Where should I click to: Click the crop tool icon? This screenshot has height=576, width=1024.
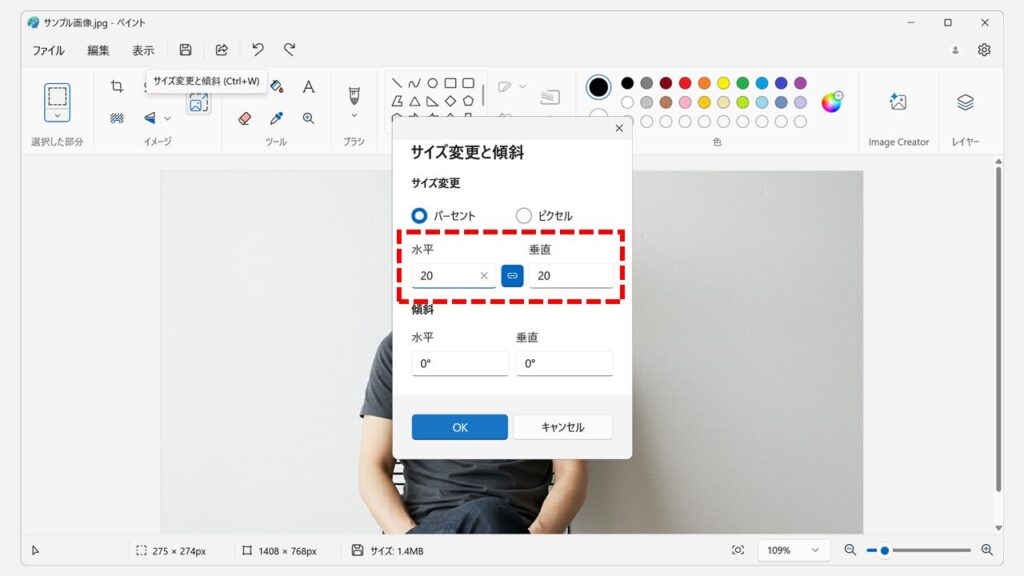click(117, 87)
